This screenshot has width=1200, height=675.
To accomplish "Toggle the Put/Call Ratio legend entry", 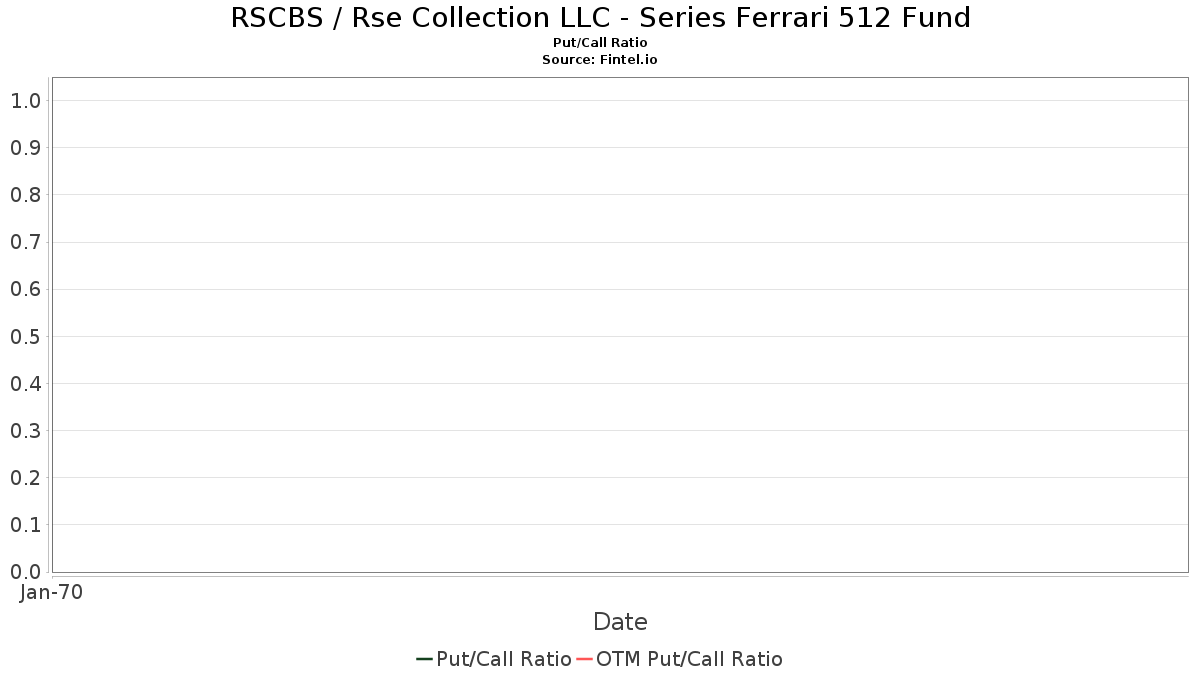I will click(503, 659).
